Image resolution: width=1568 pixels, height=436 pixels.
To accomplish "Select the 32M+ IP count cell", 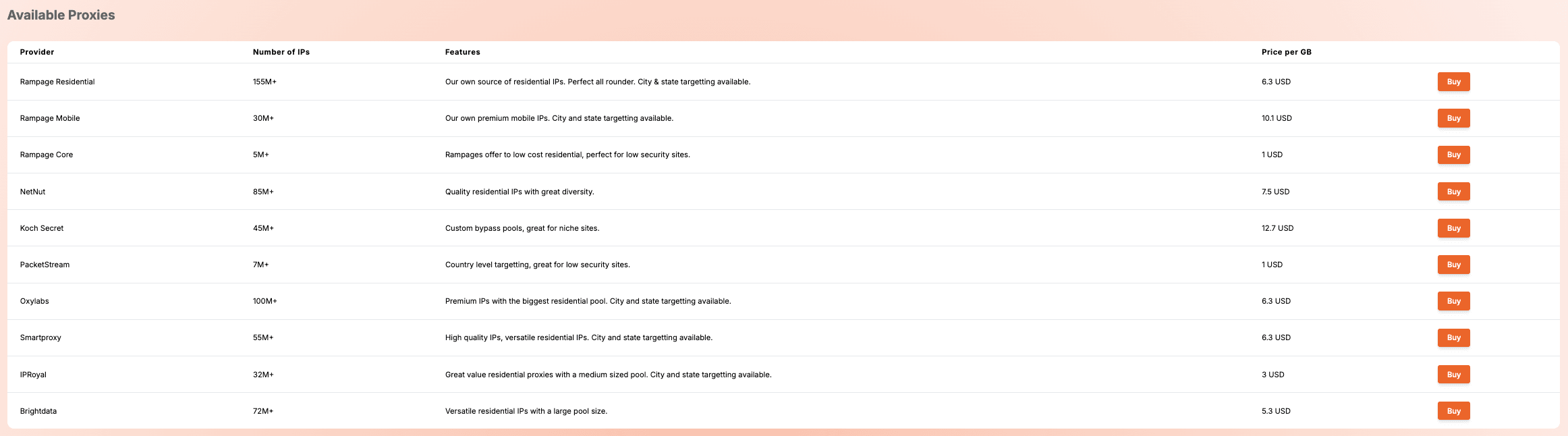I will [263, 375].
